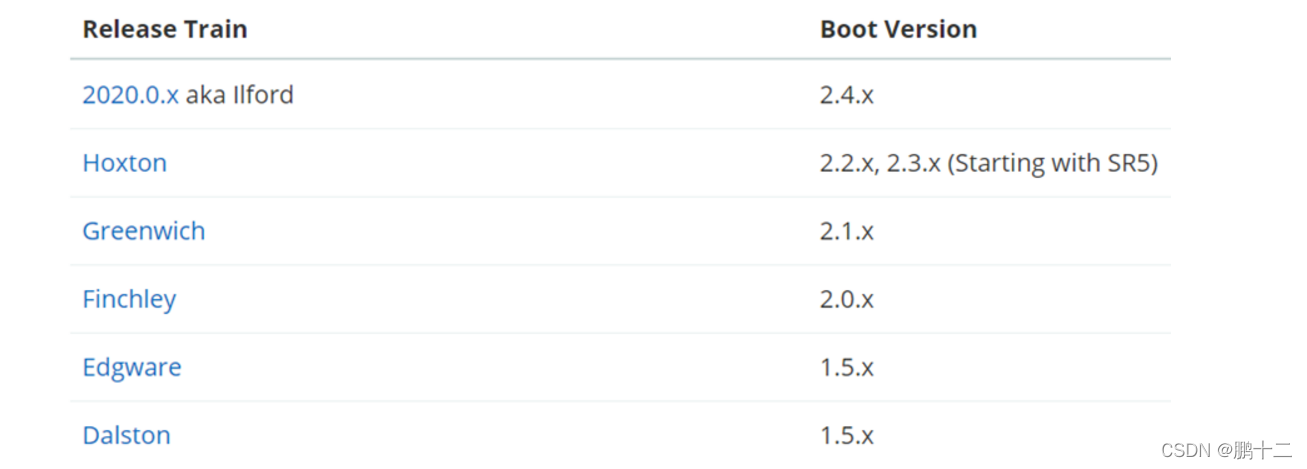Screen dimensions: 1307x469
Task: Click the Edgware link
Action: [132, 367]
